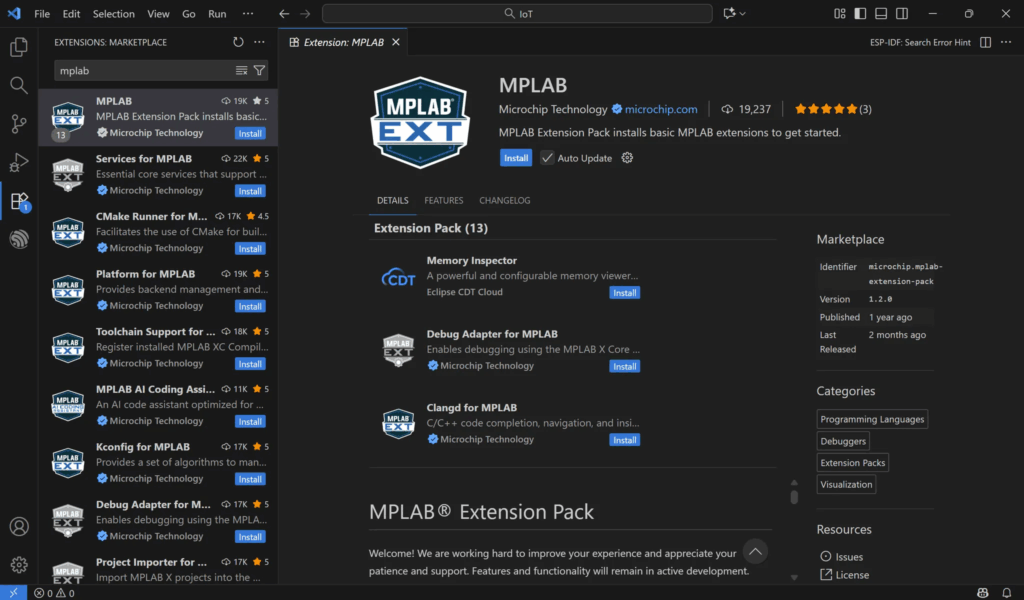The width and height of the screenshot is (1024, 600).
Task: Click the extension page vertical scrollbar
Action: 794,496
